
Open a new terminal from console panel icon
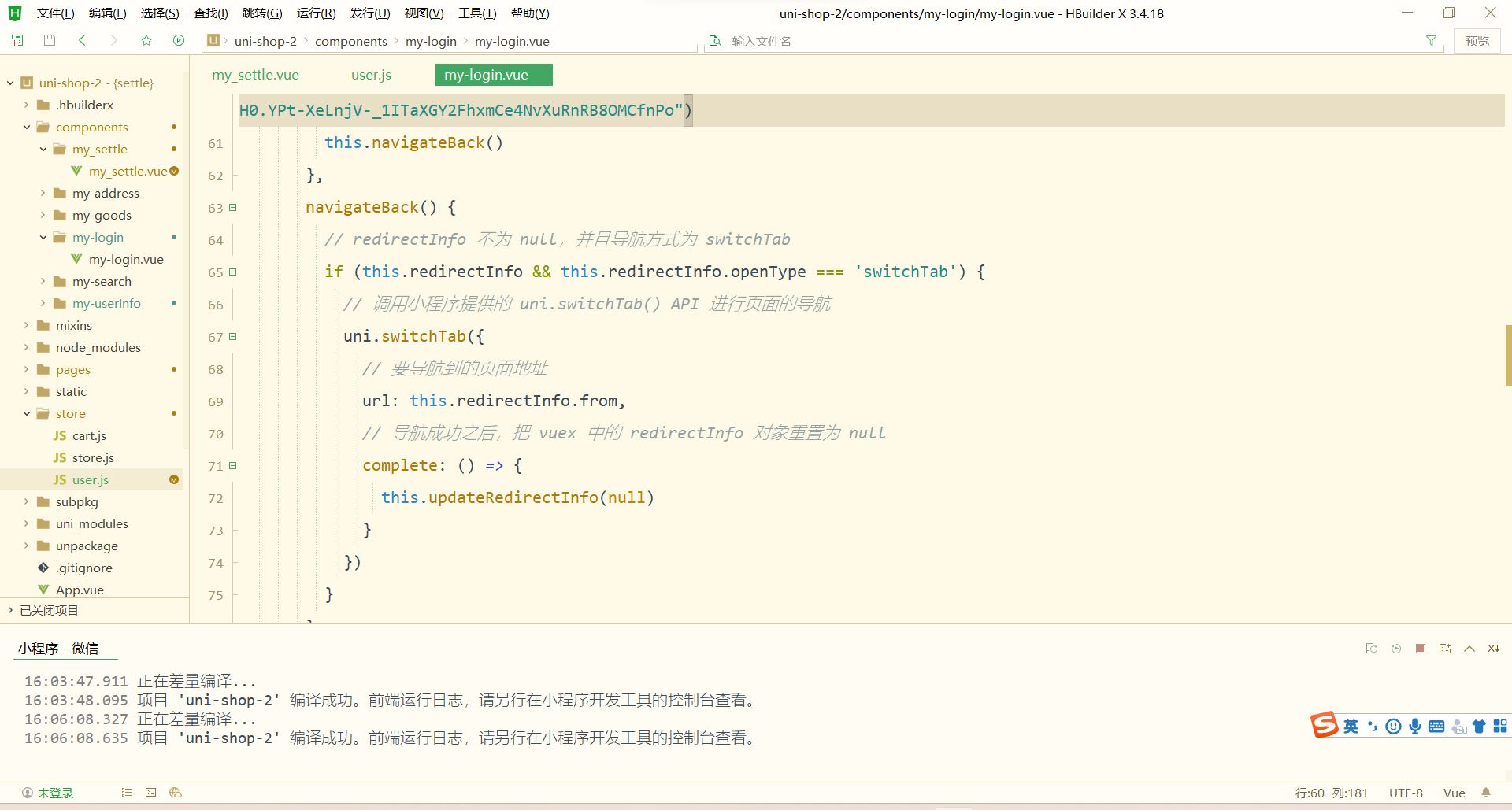pyautogui.click(x=1445, y=648)
